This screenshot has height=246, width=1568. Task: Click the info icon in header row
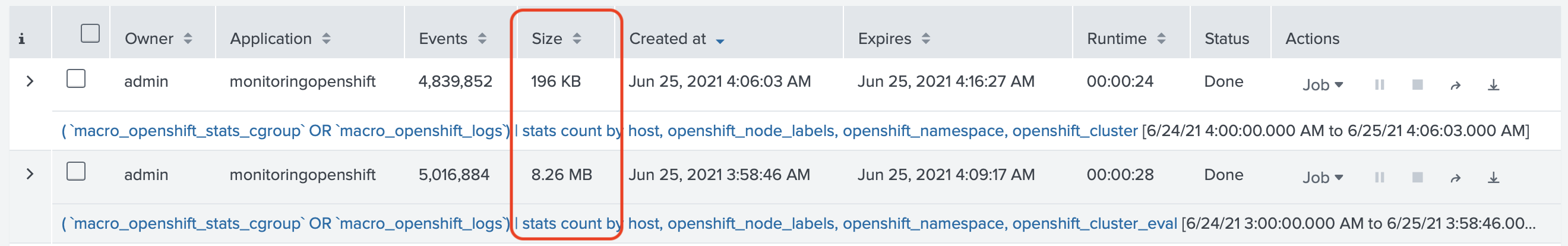(x=21, y=39)
